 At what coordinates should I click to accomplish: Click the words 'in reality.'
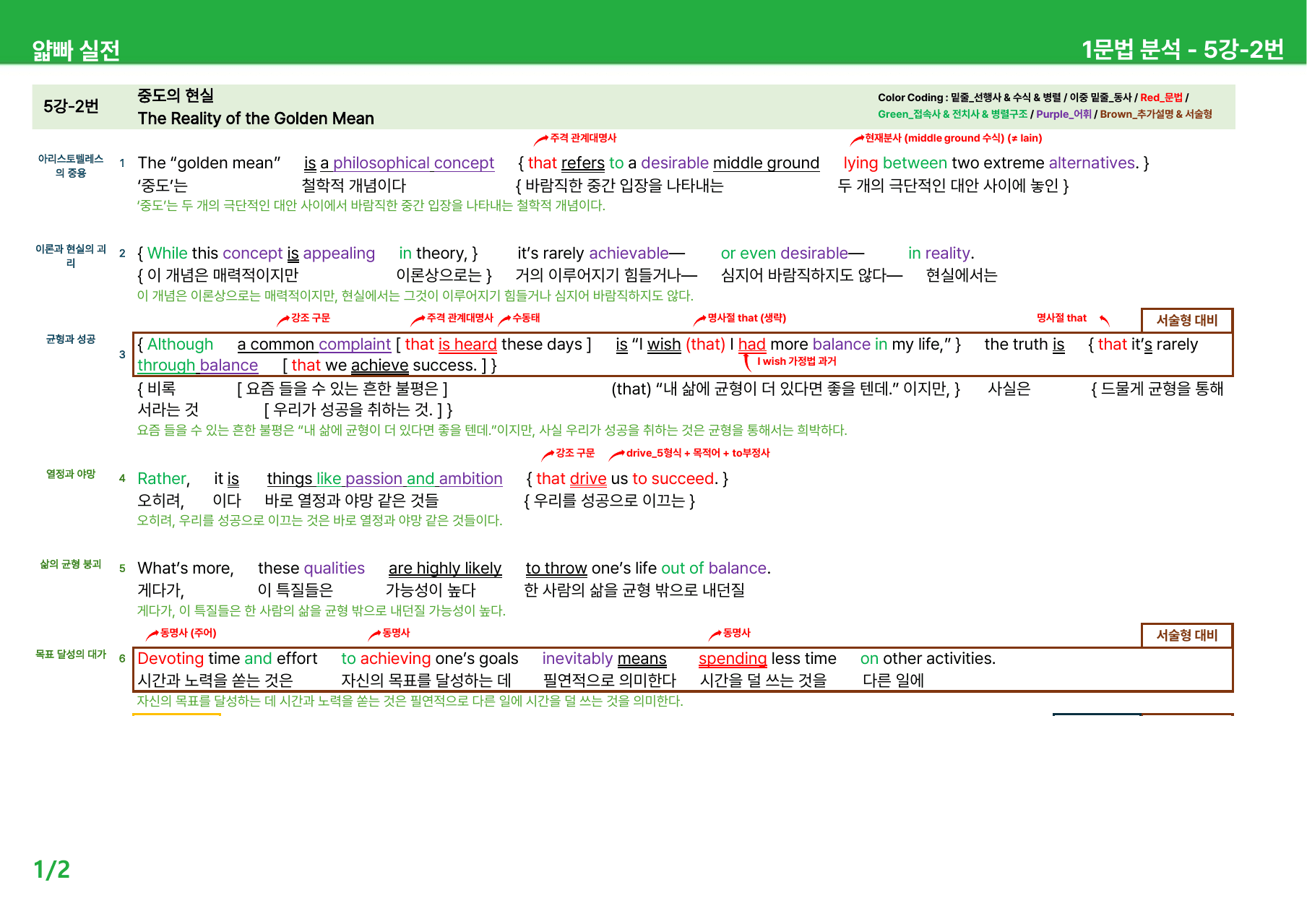(x=941, y=254)
